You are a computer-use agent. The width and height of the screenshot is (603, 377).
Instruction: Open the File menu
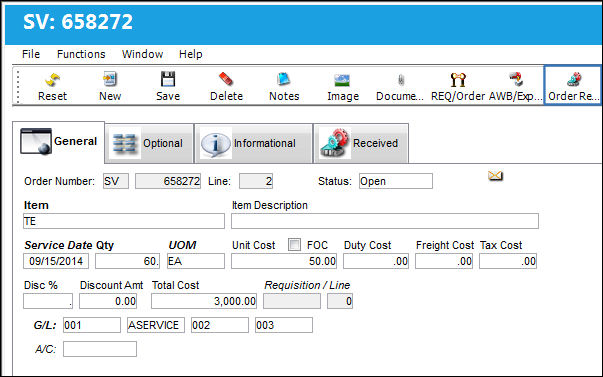[31, 54]
